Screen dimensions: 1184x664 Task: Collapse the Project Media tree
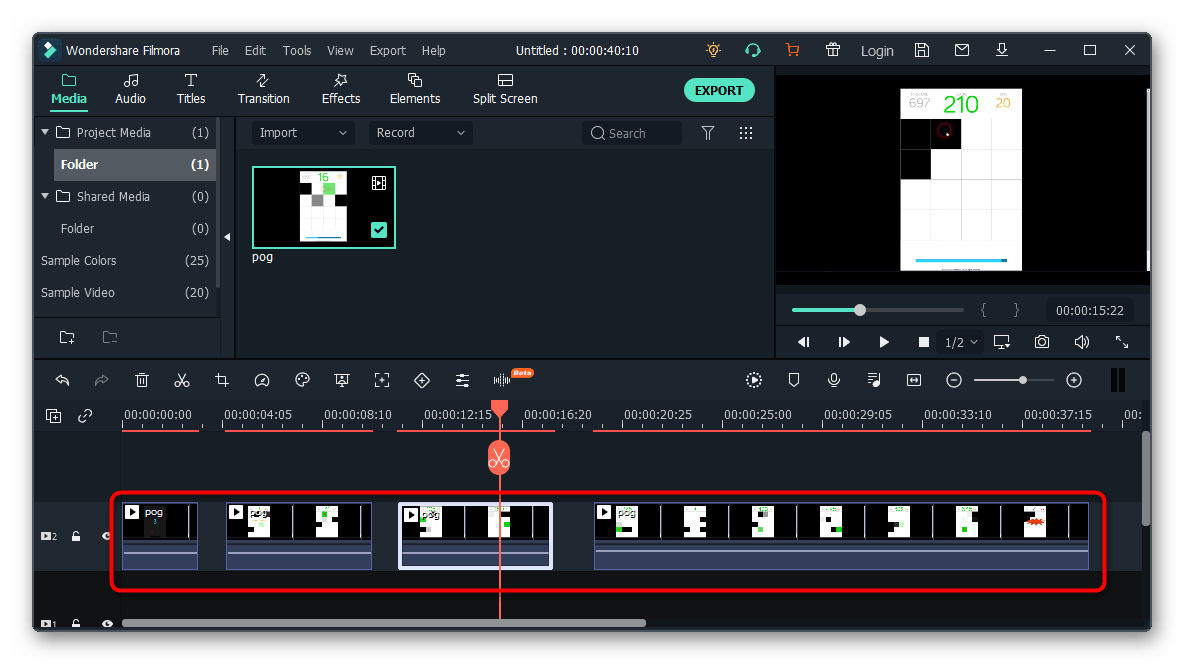click(x=45, y=132)
